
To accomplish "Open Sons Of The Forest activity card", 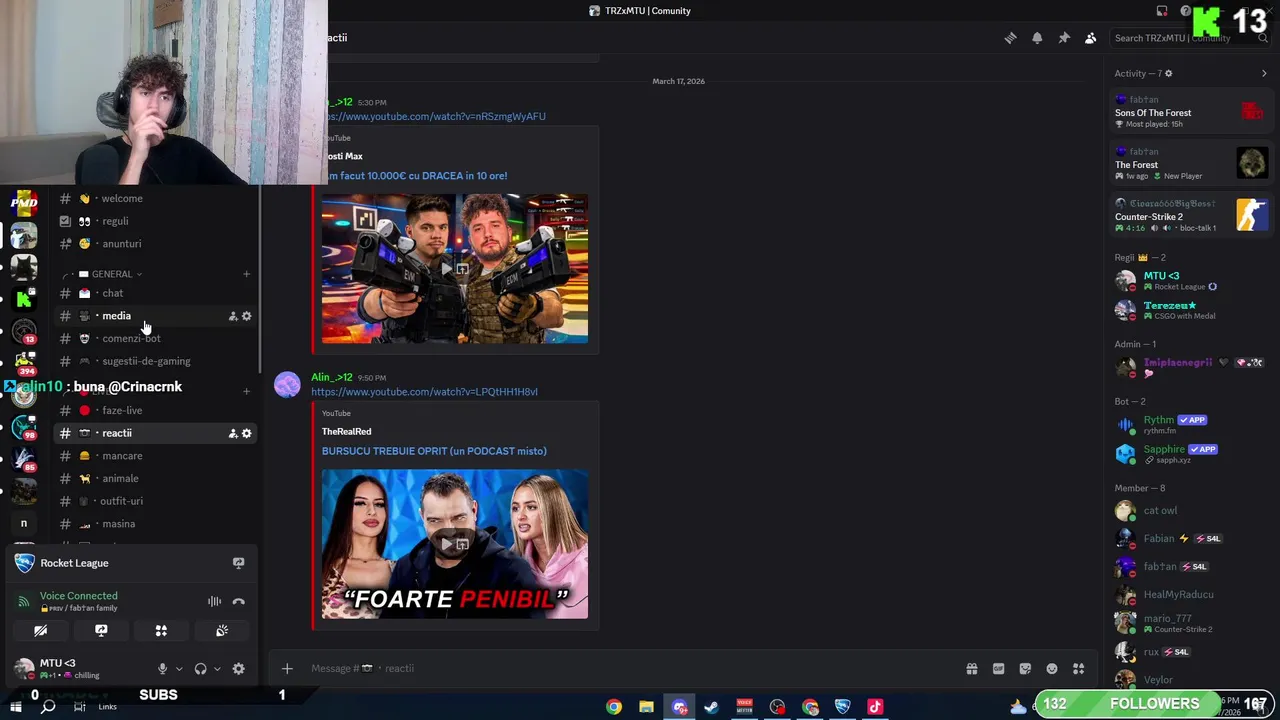I will coord(1190,112).
